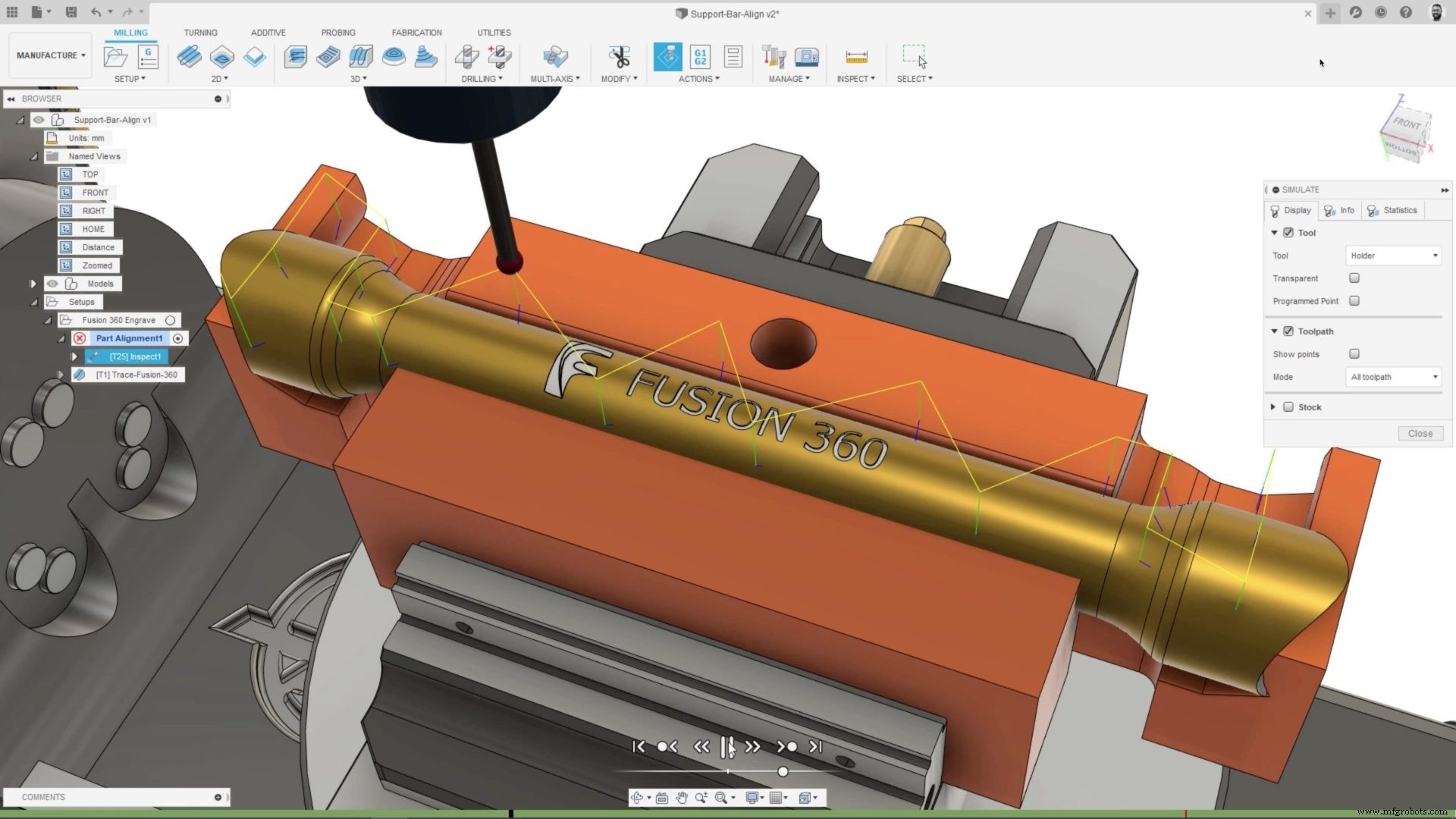The height and width of the screenshot is (819, 1456).
Task: Select the Multi-Axis Swarf icon
Action: [556, 57]
